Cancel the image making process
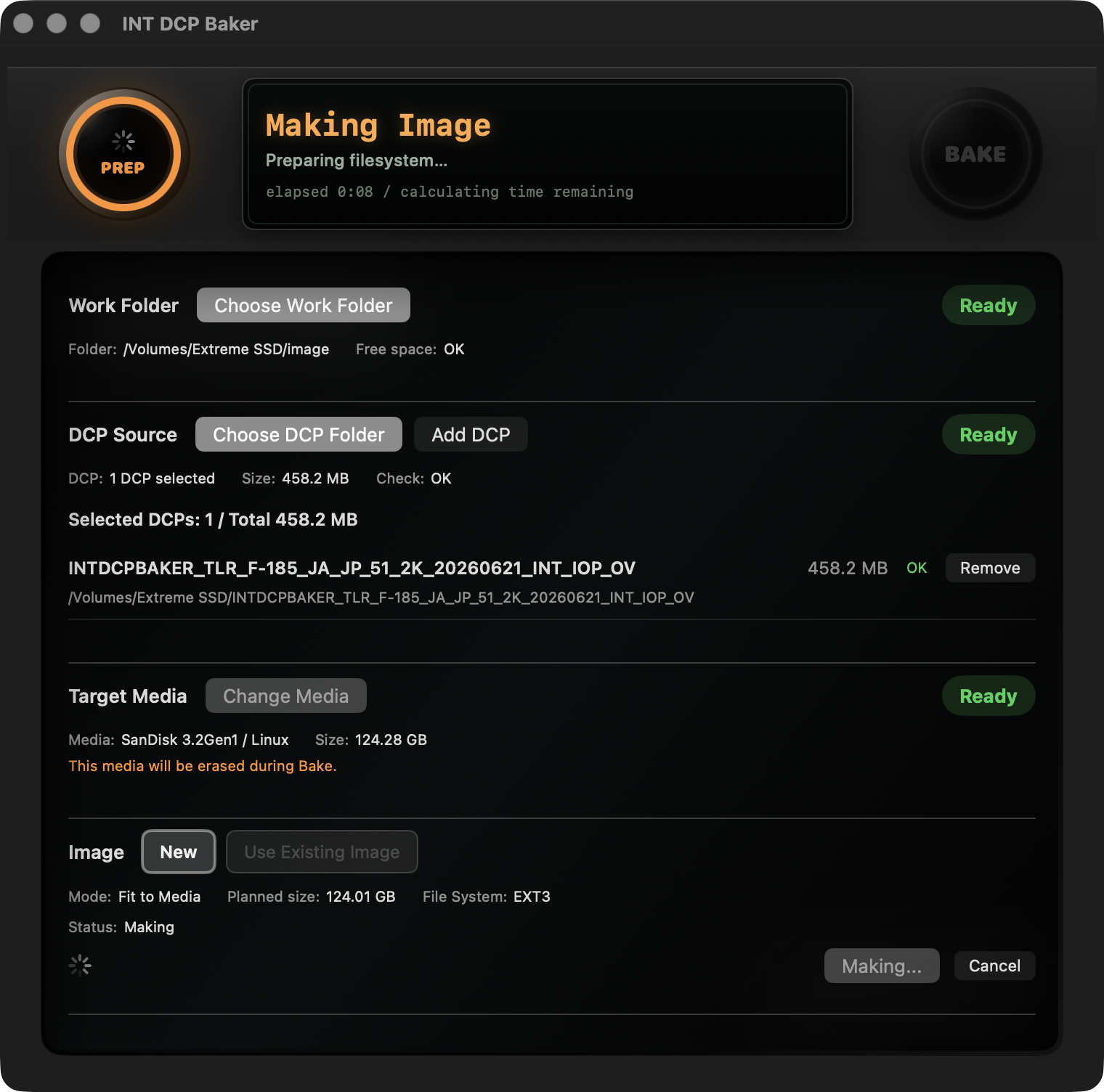 pyautogui.click(x=994, y=966)
